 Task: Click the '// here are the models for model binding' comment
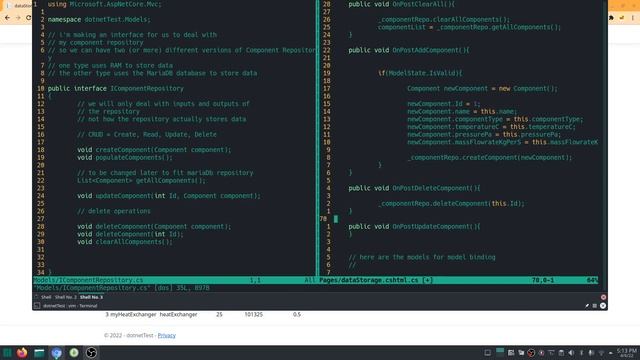pyautogui.click(x=422, y=257)
